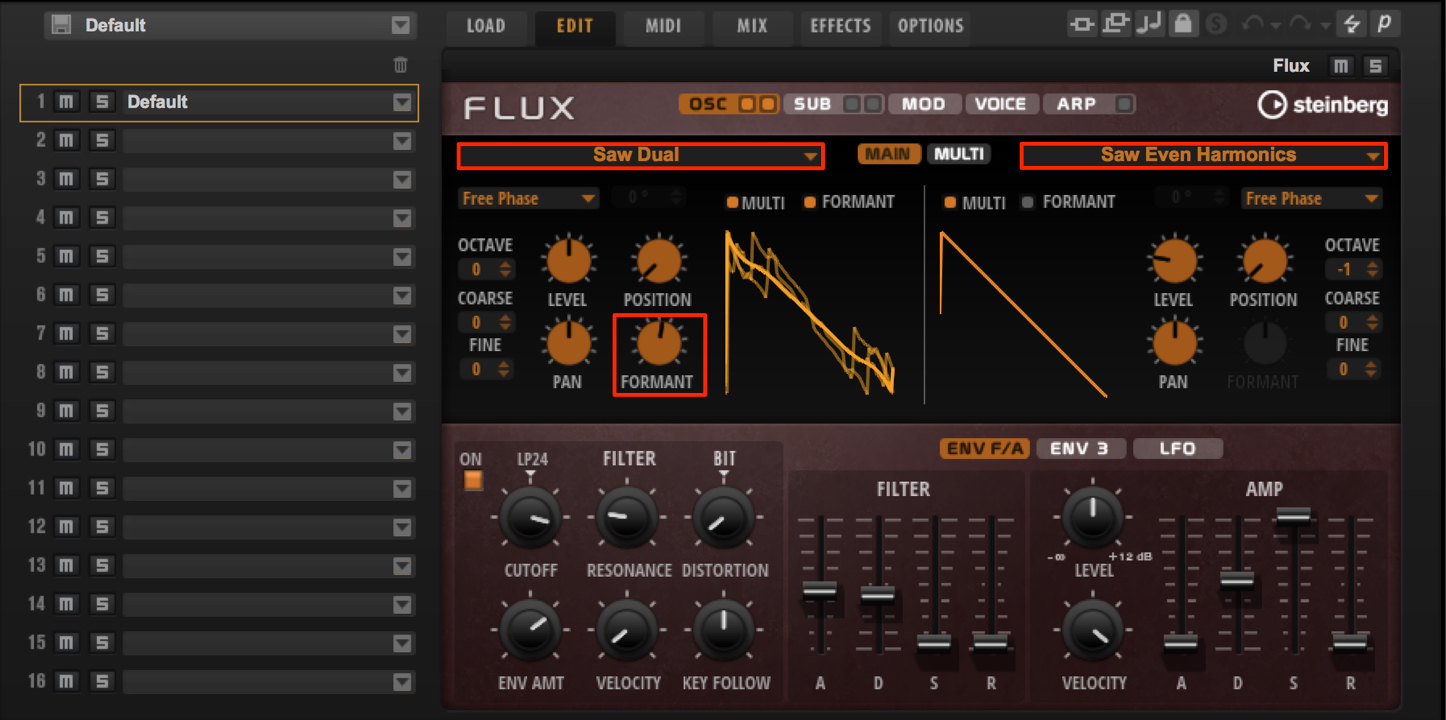
Task: Click the stacked-boxes icon in top toolbar
Action: tap(1116, 24)
